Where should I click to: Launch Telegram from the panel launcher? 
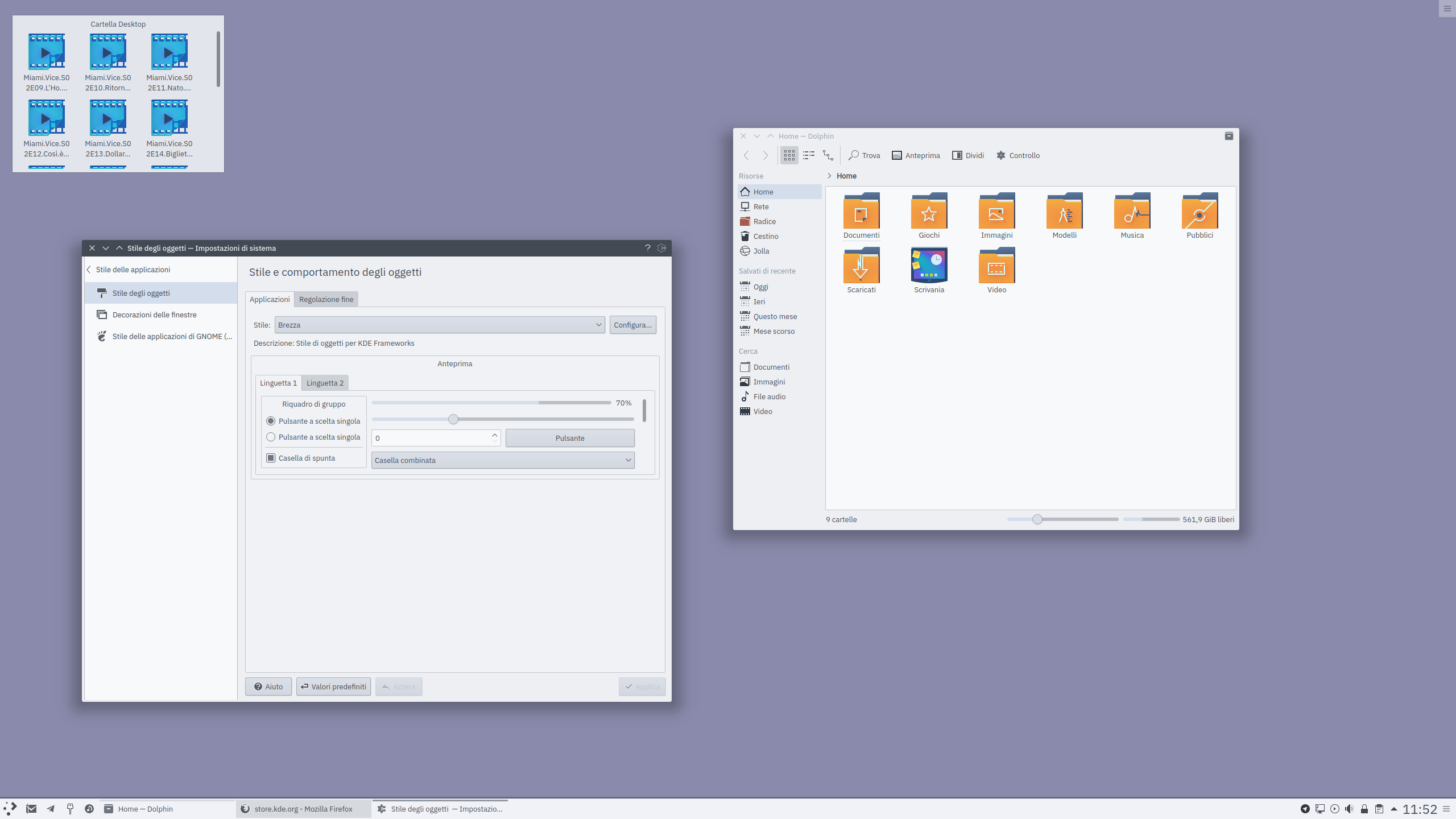click(51, 809)
